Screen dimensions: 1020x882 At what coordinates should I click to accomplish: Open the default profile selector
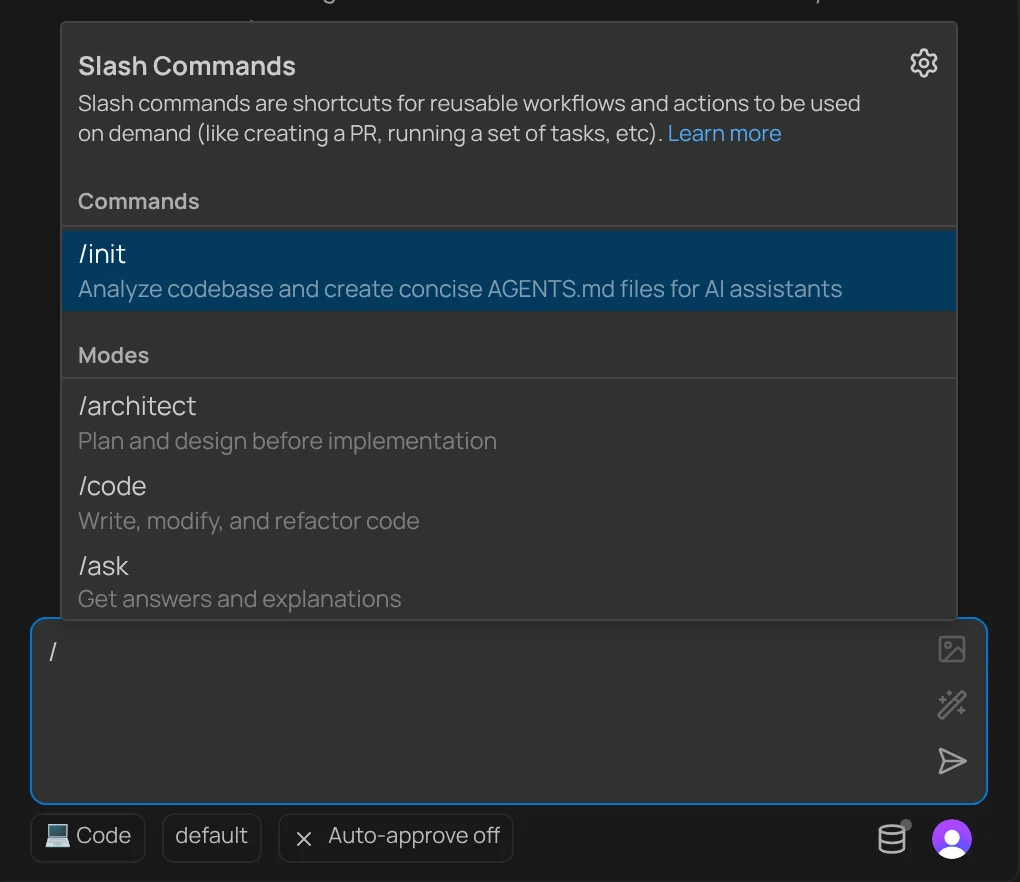click(x=211, y=837)
